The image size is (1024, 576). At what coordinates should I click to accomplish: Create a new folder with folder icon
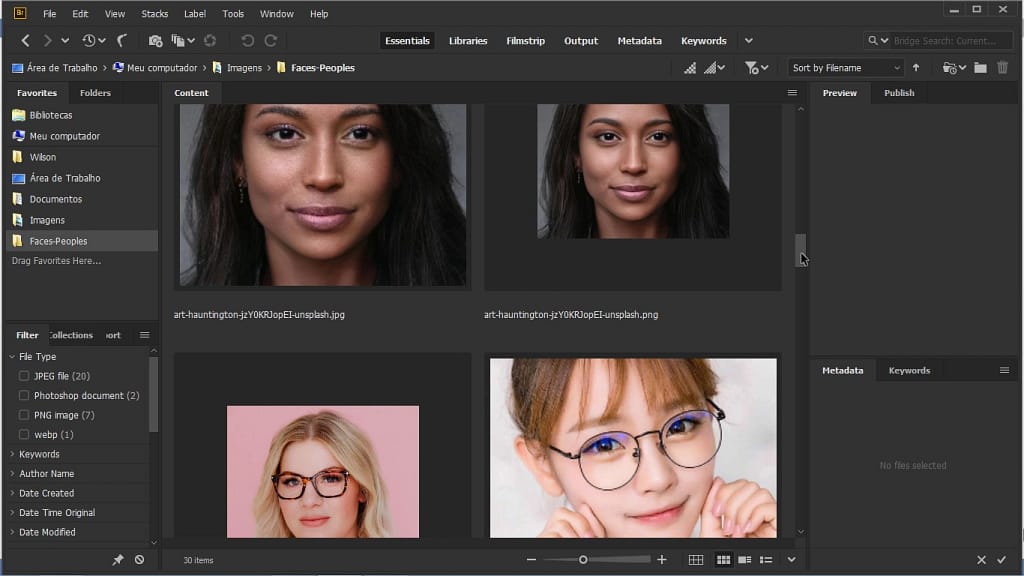(980, 68)
